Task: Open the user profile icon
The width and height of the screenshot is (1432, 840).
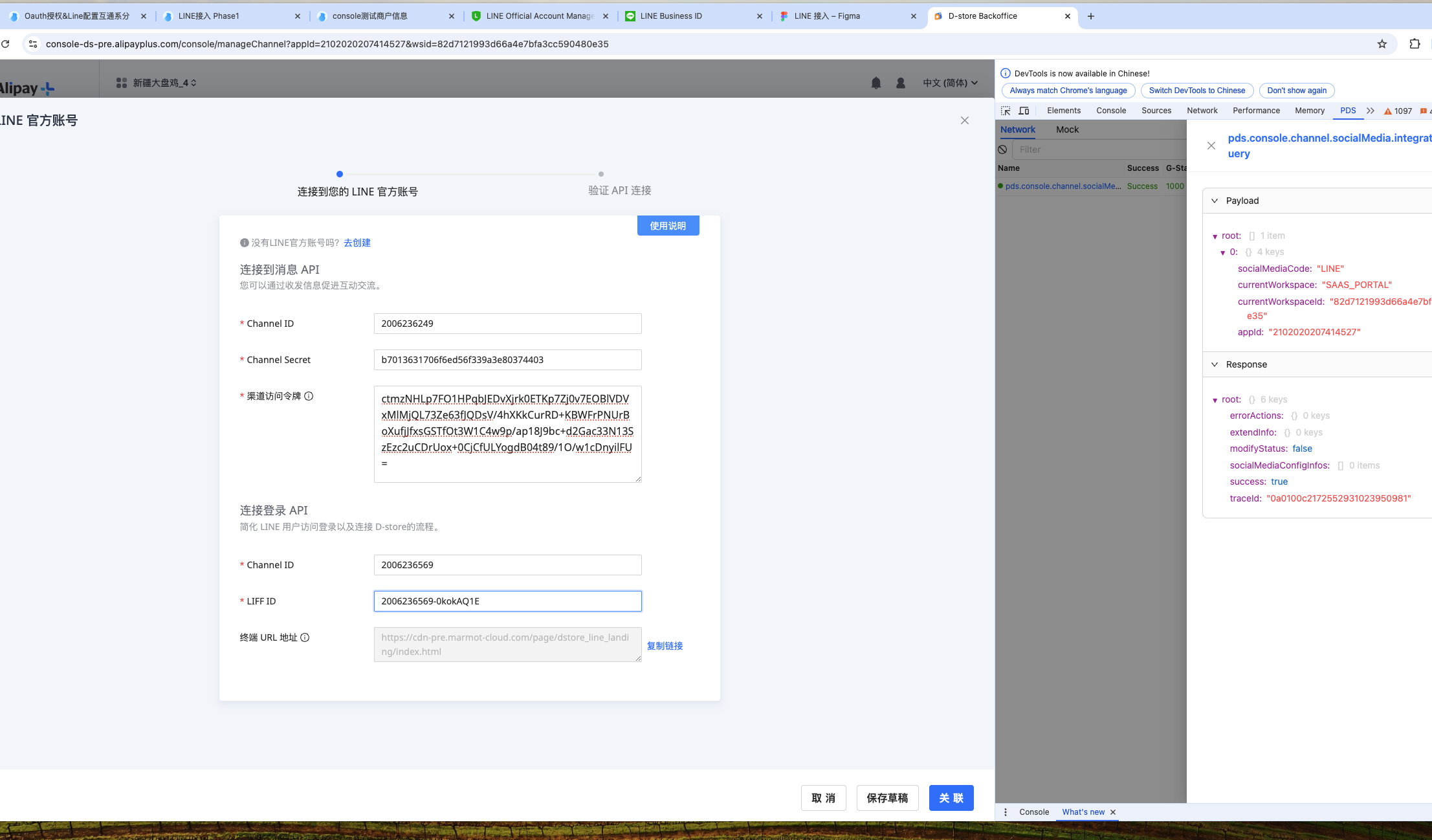Action: [900, 83]
